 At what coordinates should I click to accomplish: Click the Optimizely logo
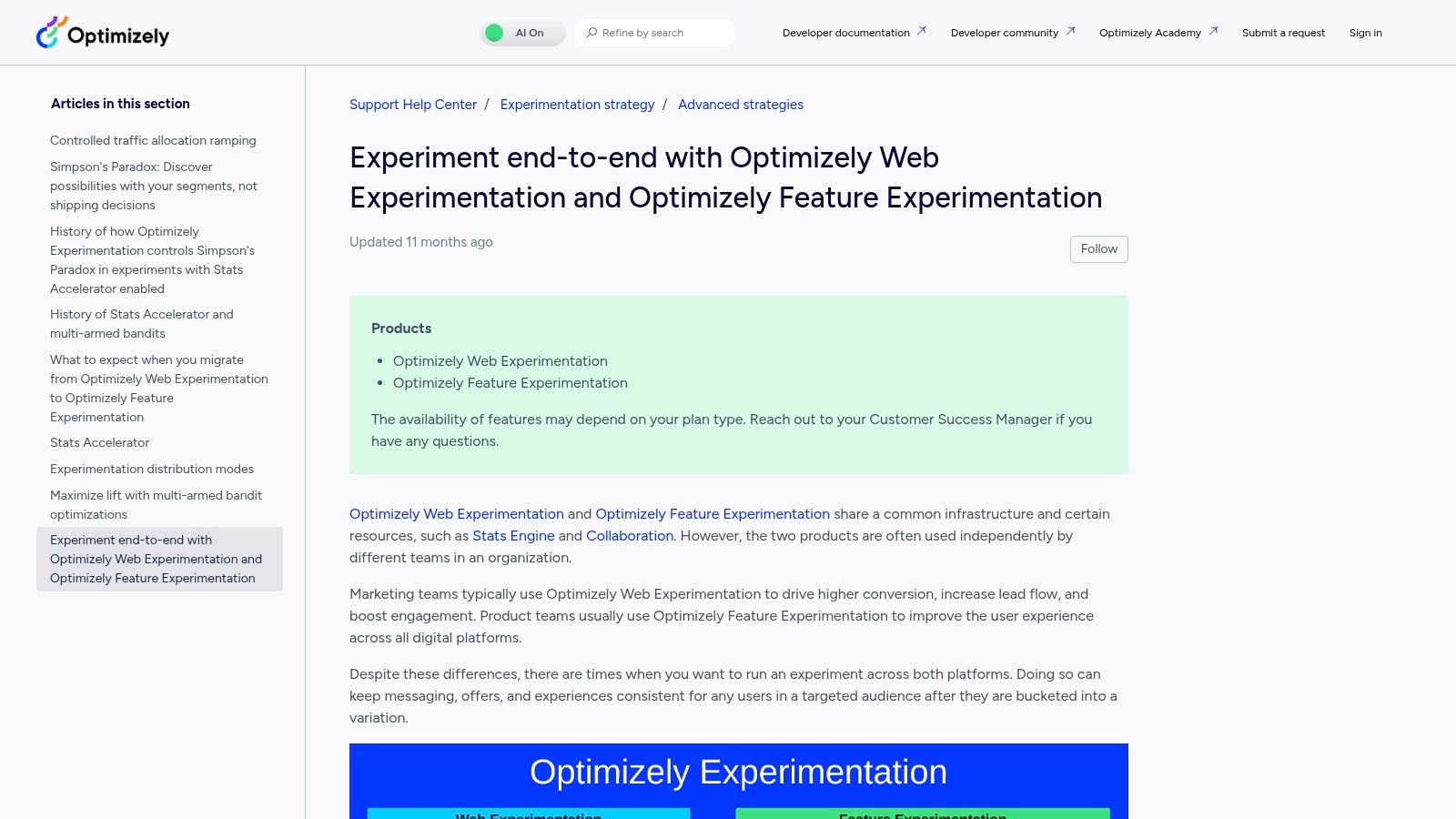click(103, 33)
